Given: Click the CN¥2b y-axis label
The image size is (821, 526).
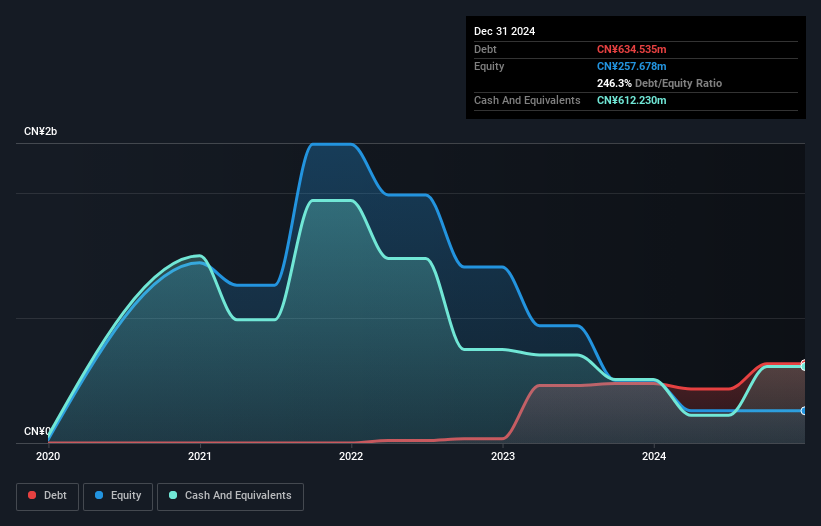Looking at the screenshot, I should pyautogui.click(x=40, y=131).
